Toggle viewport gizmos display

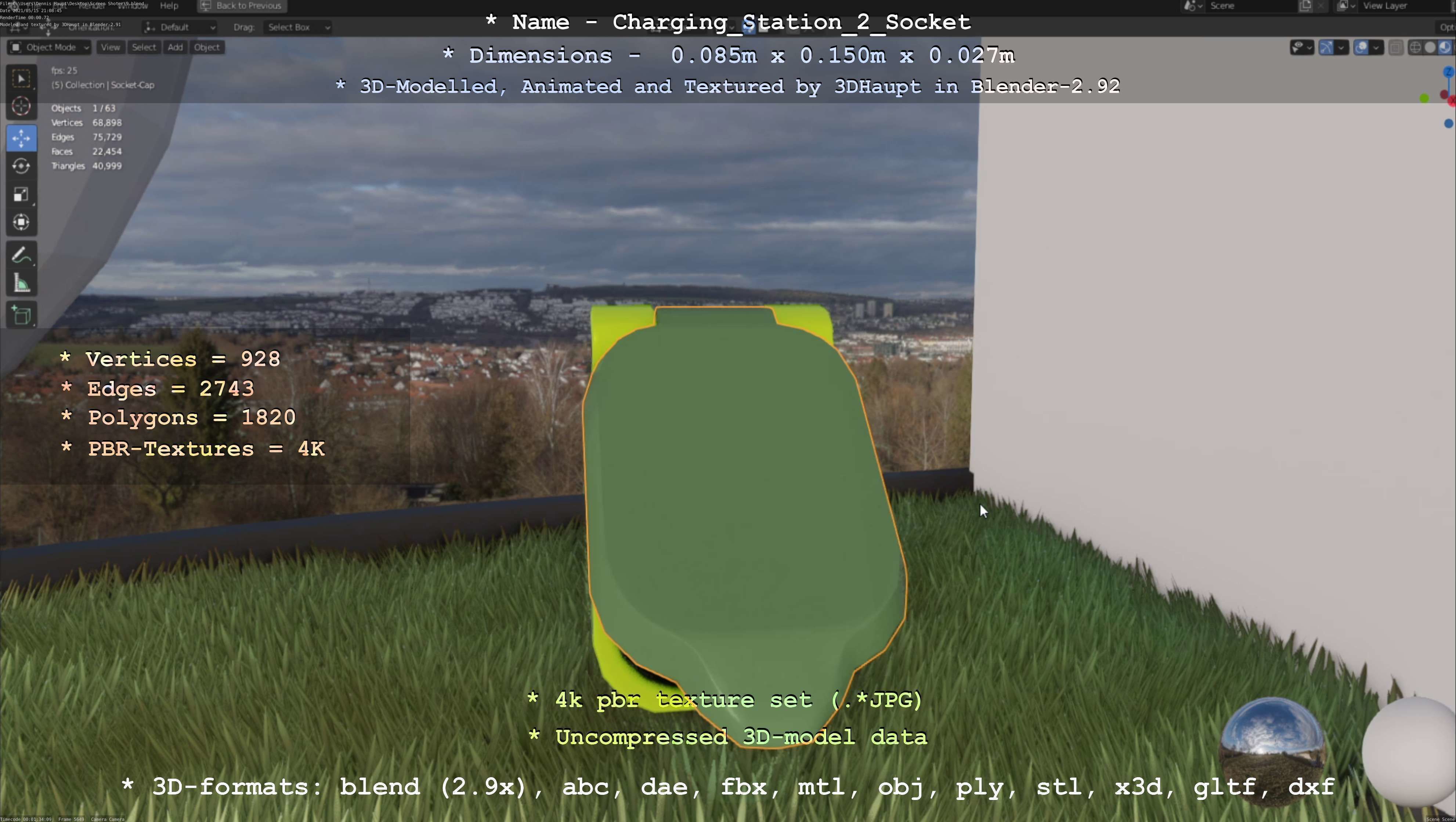[1326, 47]
